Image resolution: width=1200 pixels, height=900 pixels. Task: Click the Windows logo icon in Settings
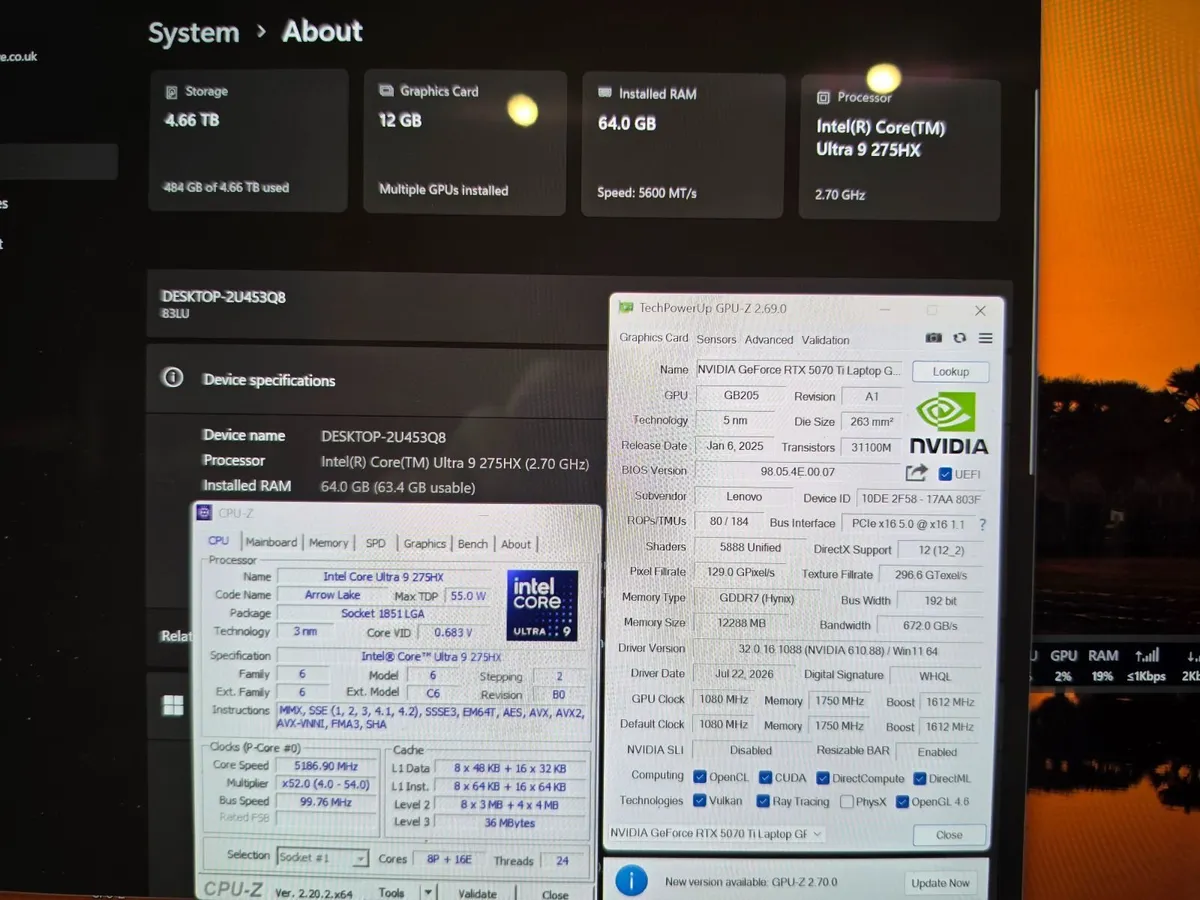(x=173, y=706)
